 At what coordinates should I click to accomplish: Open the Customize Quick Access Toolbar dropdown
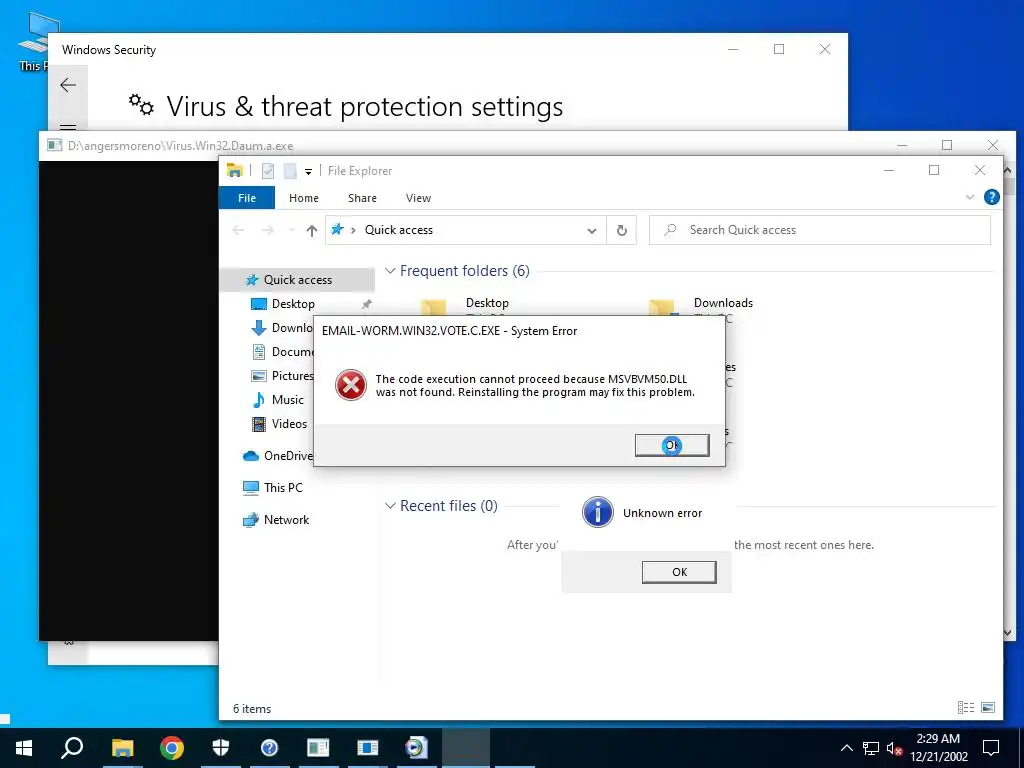pyautogui.click(x=308, y=172)
